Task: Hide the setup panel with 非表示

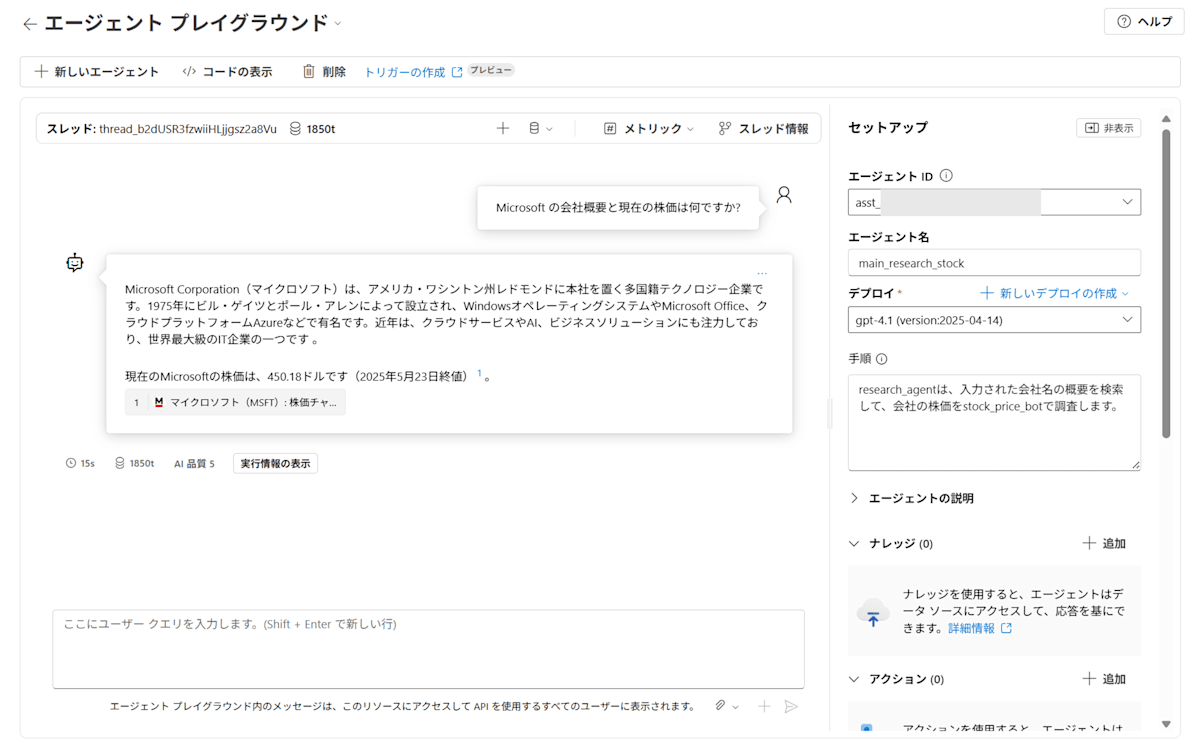Action: 1108,128
